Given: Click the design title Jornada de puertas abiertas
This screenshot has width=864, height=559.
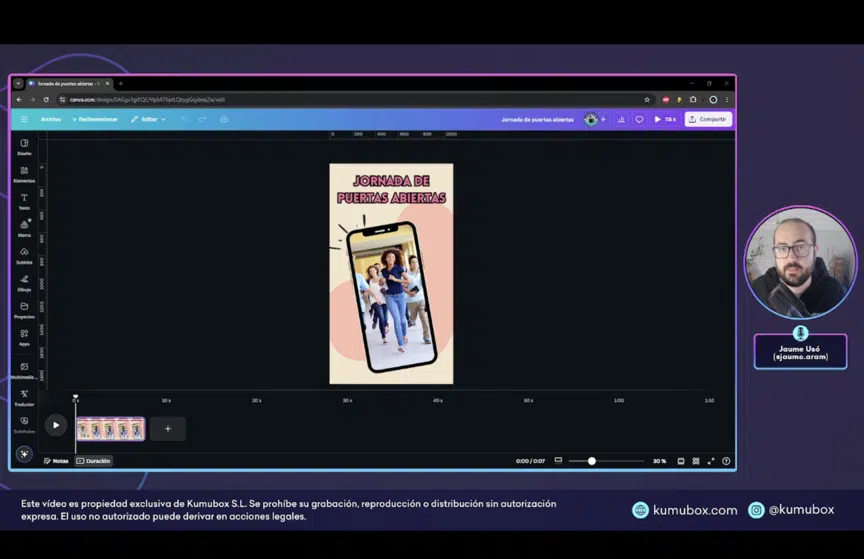Looking at the screenshot, I should [537, 119].
